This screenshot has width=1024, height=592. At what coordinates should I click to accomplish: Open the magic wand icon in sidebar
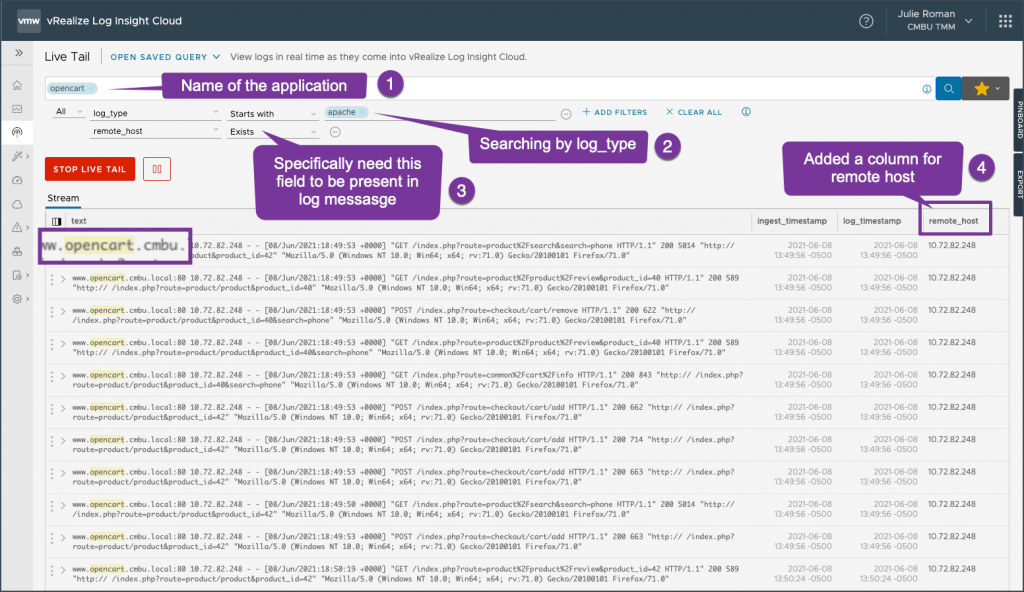17,156
